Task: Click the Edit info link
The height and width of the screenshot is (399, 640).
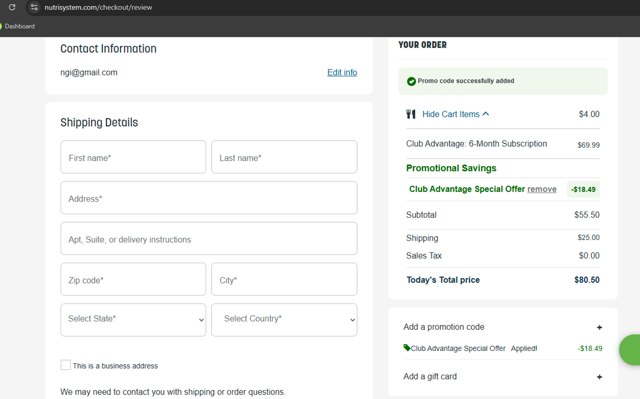Action: click(342, 72)
